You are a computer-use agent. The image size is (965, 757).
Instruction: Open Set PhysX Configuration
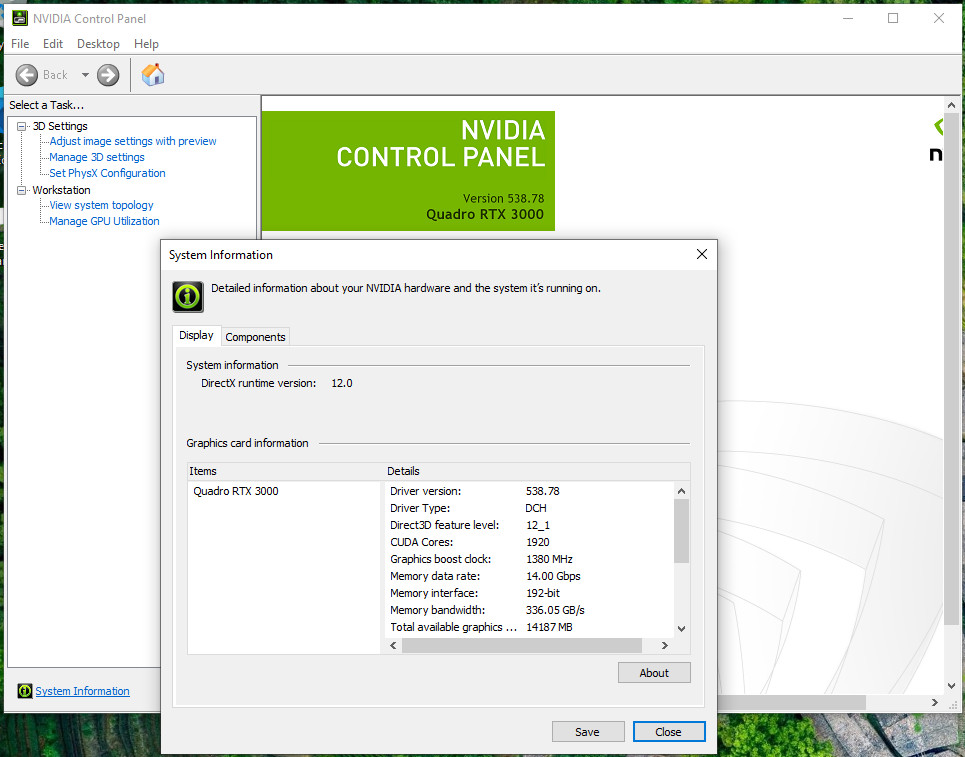tap(107, 173)
